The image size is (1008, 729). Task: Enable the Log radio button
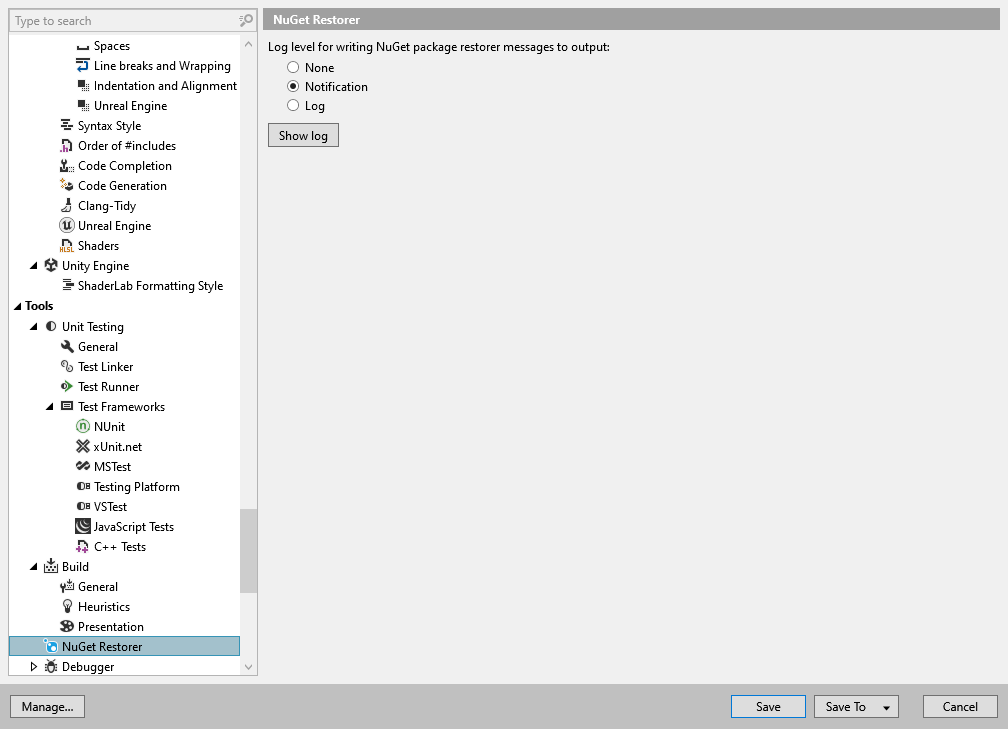coord(293,105)
